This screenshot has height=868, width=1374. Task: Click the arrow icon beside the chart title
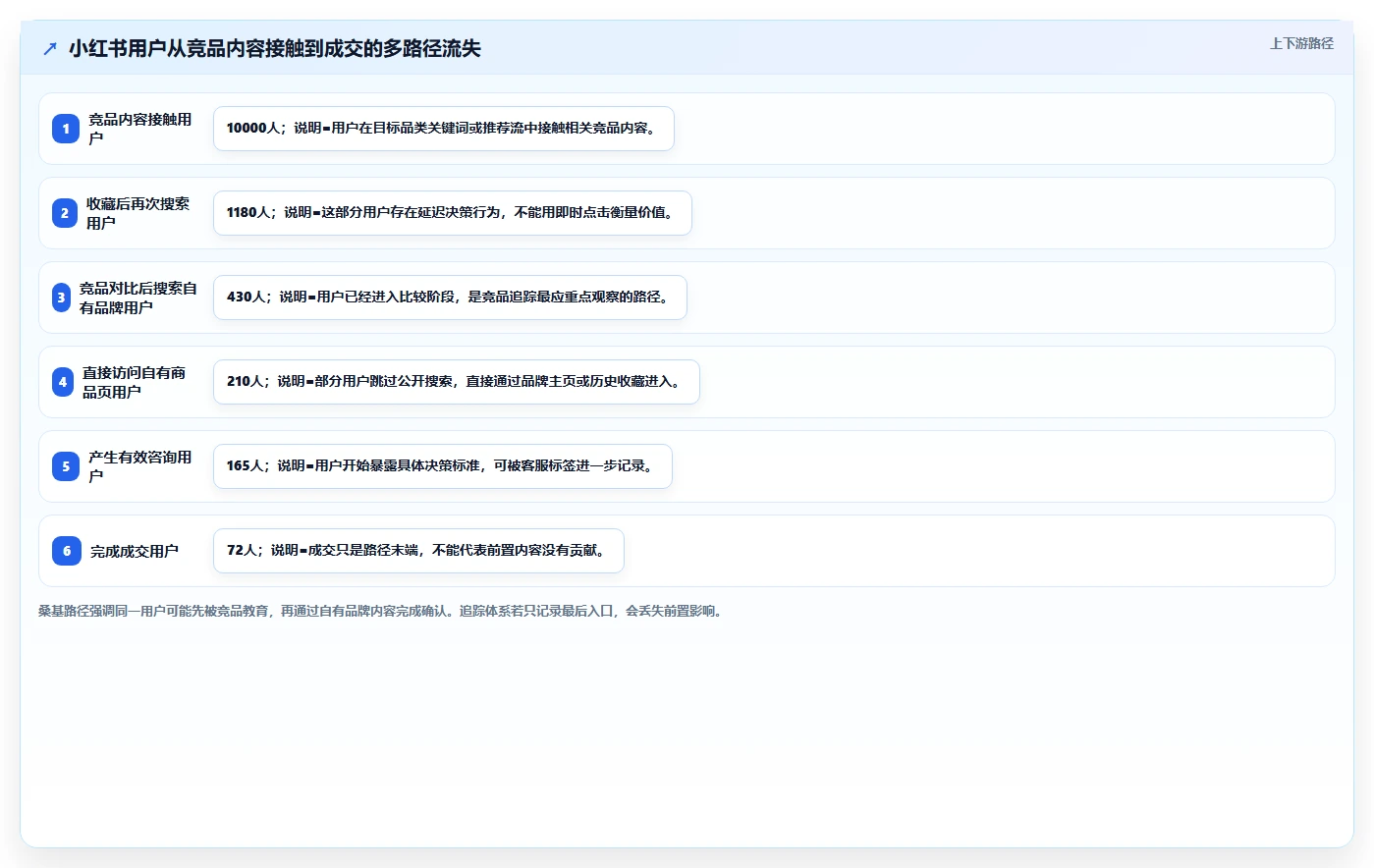(x=50, y=48)
